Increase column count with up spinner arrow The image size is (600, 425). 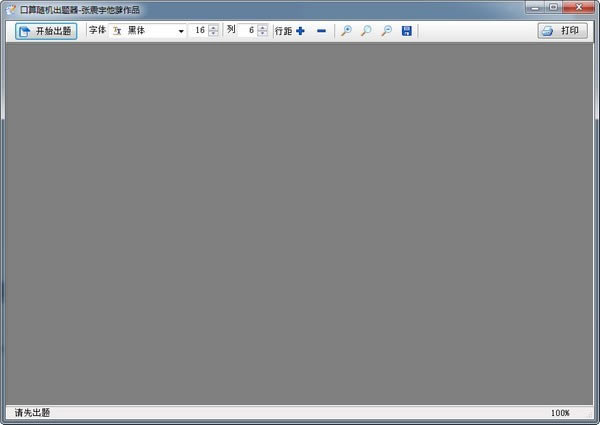(x=262, y=27)
